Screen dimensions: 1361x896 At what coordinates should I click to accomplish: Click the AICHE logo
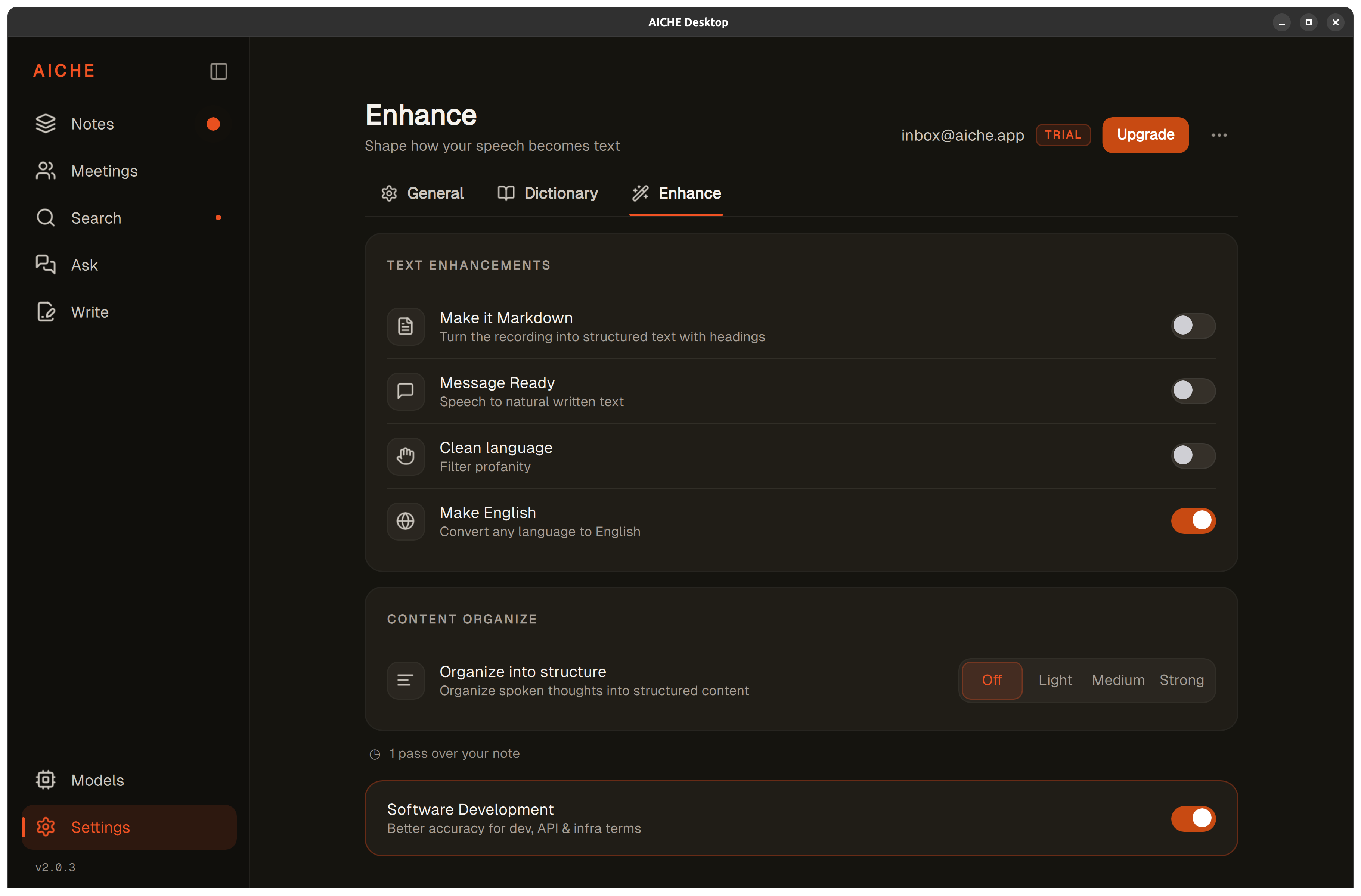click(x=64, y=71)
